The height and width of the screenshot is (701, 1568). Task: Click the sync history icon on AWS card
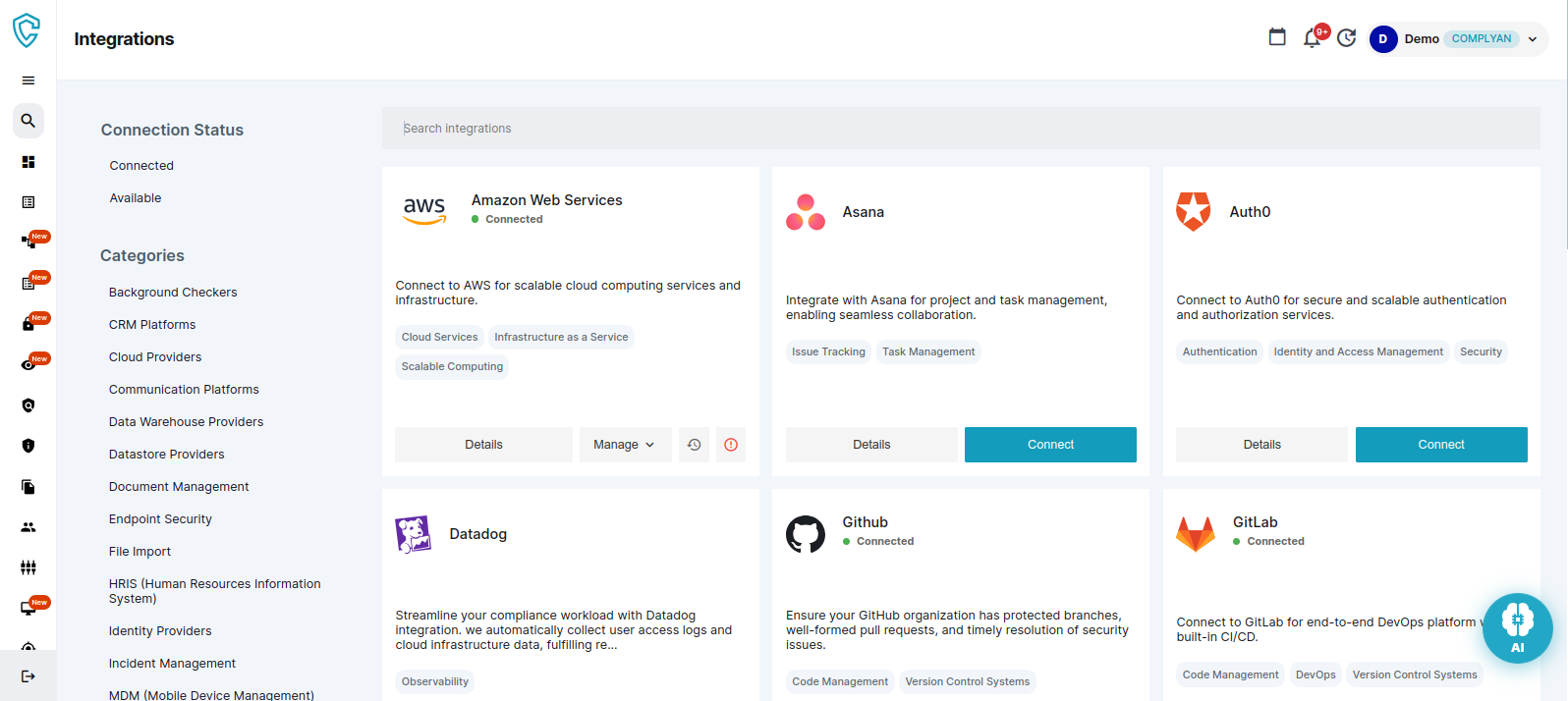(694, 445)
